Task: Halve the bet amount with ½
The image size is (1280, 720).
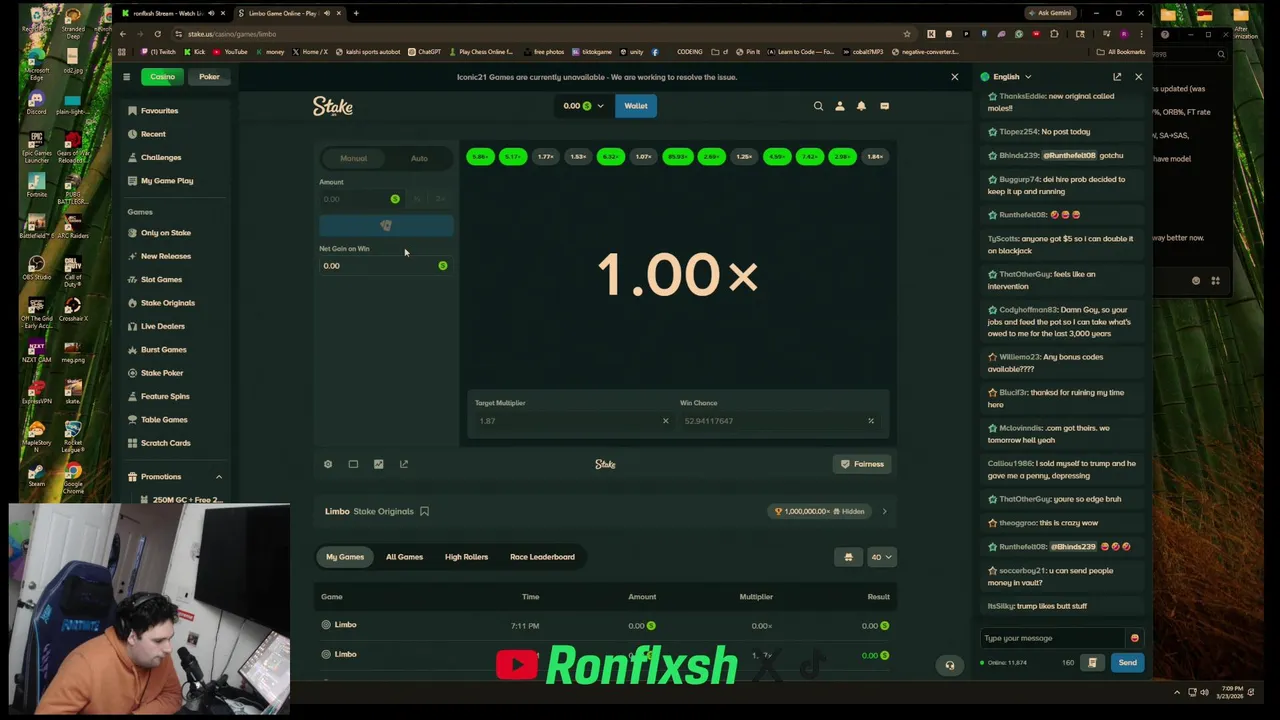Action: (417, 199)
